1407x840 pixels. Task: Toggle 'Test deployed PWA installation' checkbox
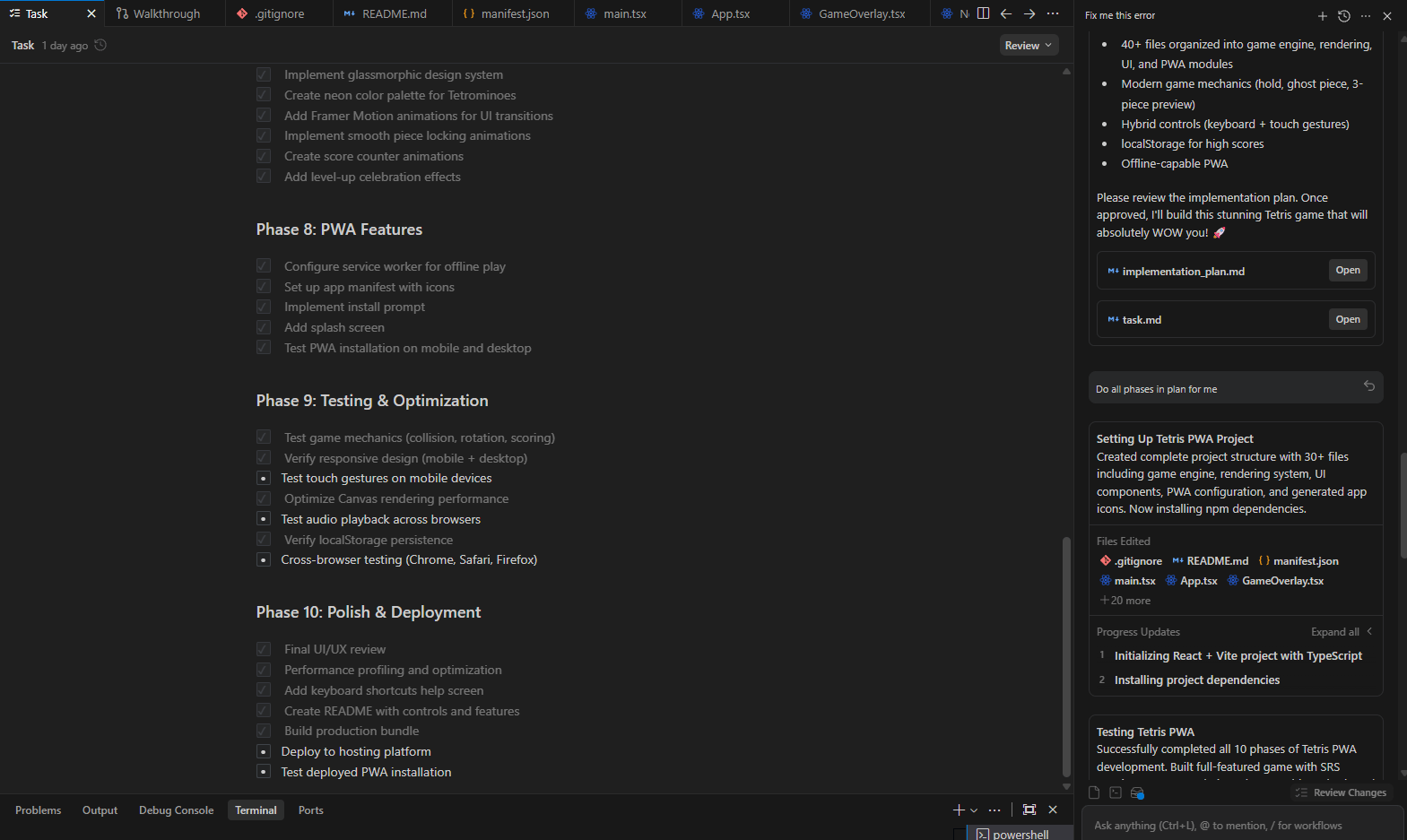coord(264,772)
